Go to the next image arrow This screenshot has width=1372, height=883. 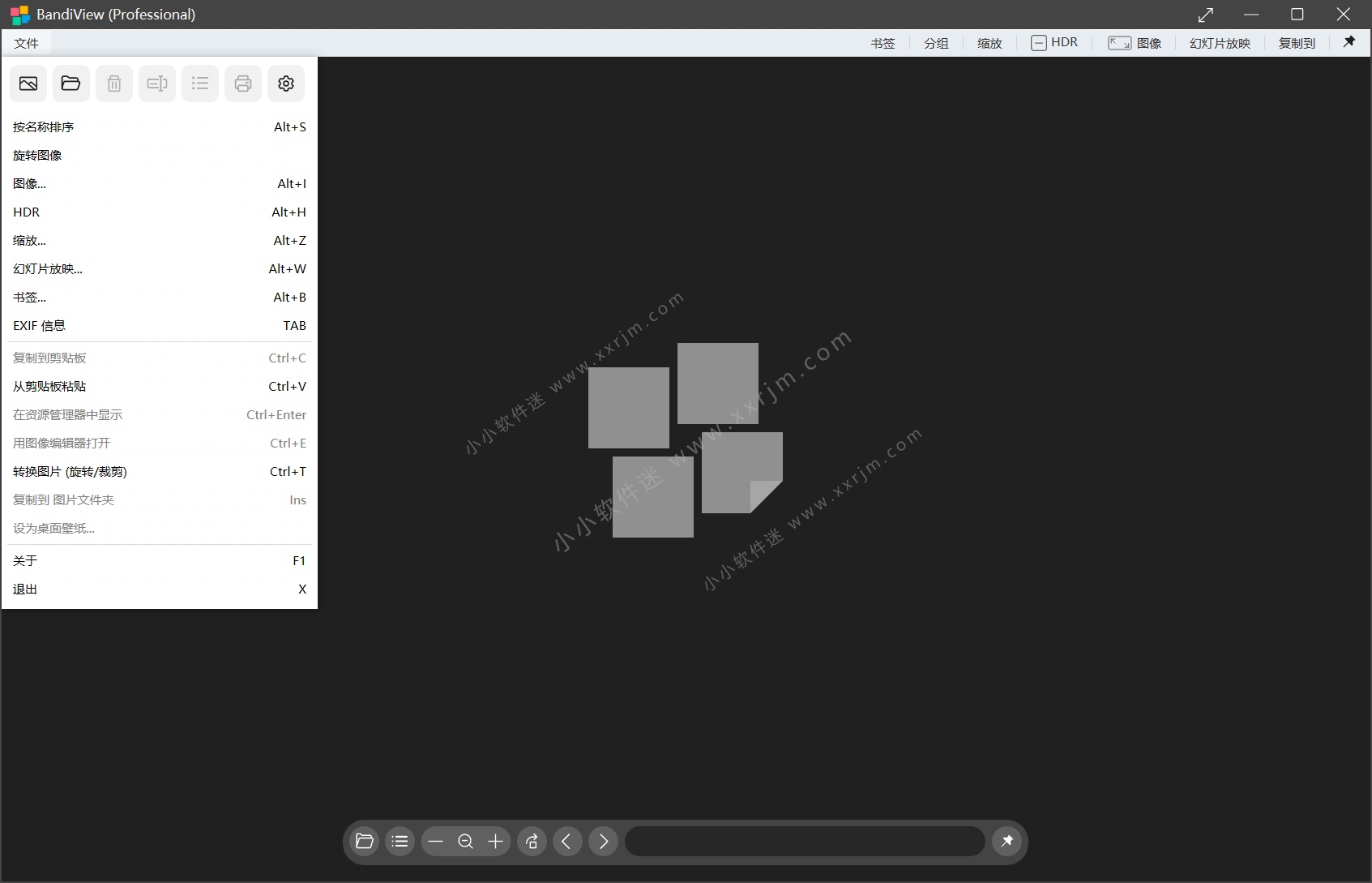pos(603,842)
